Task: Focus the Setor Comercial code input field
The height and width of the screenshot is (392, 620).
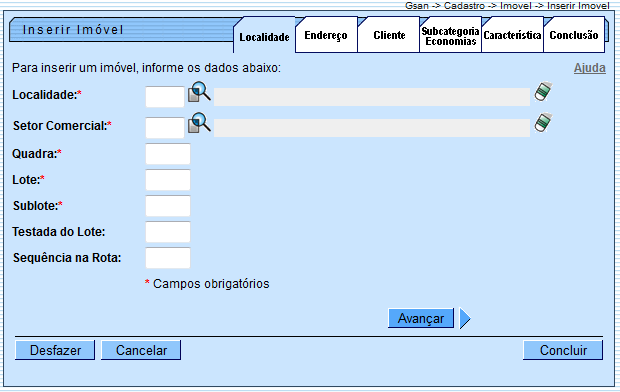Action: pyautogui.click(x=165, y=127)
